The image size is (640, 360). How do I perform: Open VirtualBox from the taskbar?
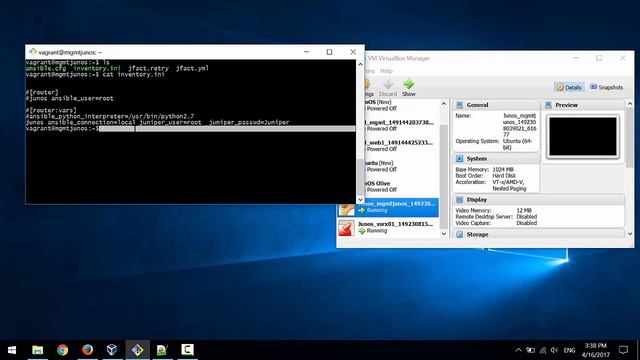point(112,350)
